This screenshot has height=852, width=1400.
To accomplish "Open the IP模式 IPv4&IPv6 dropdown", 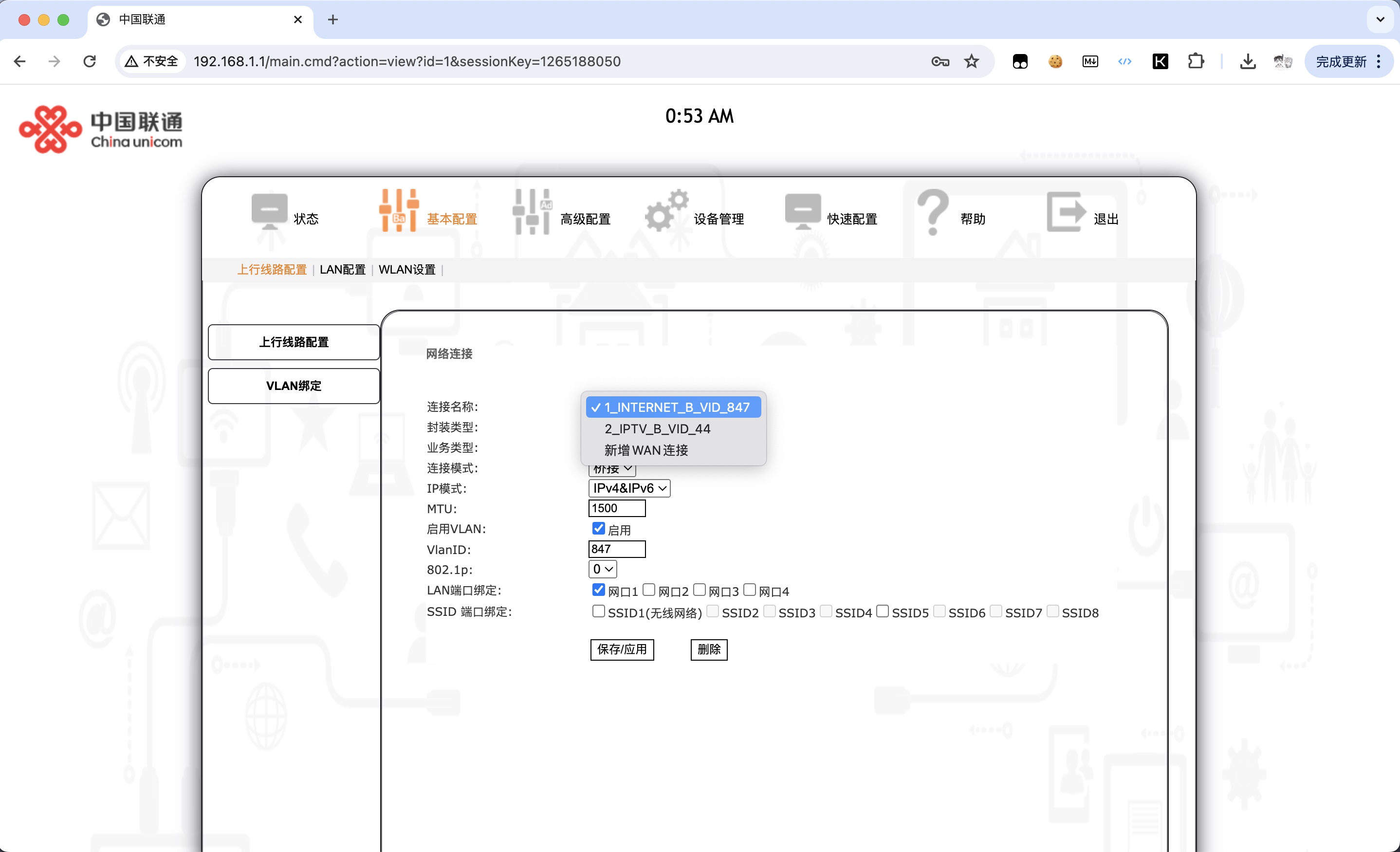I will pyautogui.click(x=629, y=488).
